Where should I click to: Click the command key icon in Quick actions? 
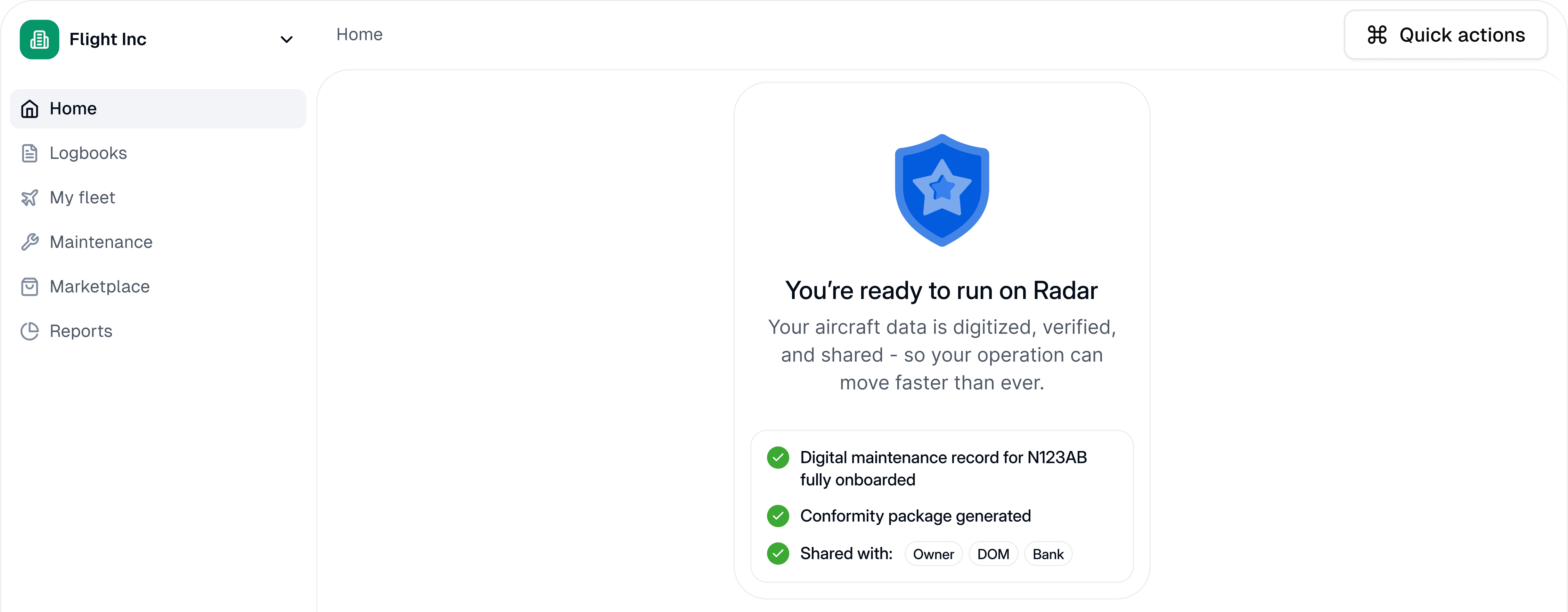[1377, 35]
